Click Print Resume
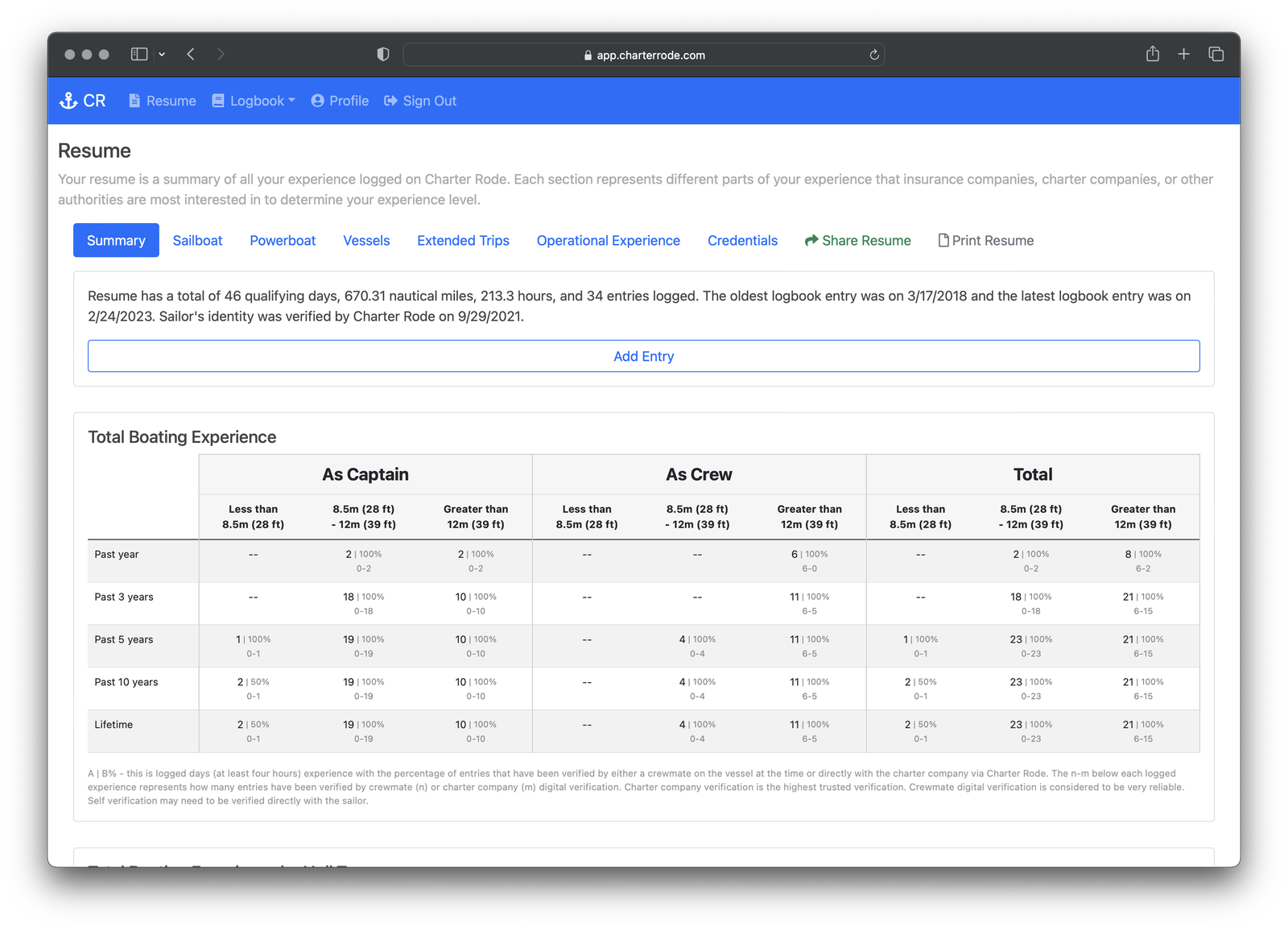 pos(986,240)
